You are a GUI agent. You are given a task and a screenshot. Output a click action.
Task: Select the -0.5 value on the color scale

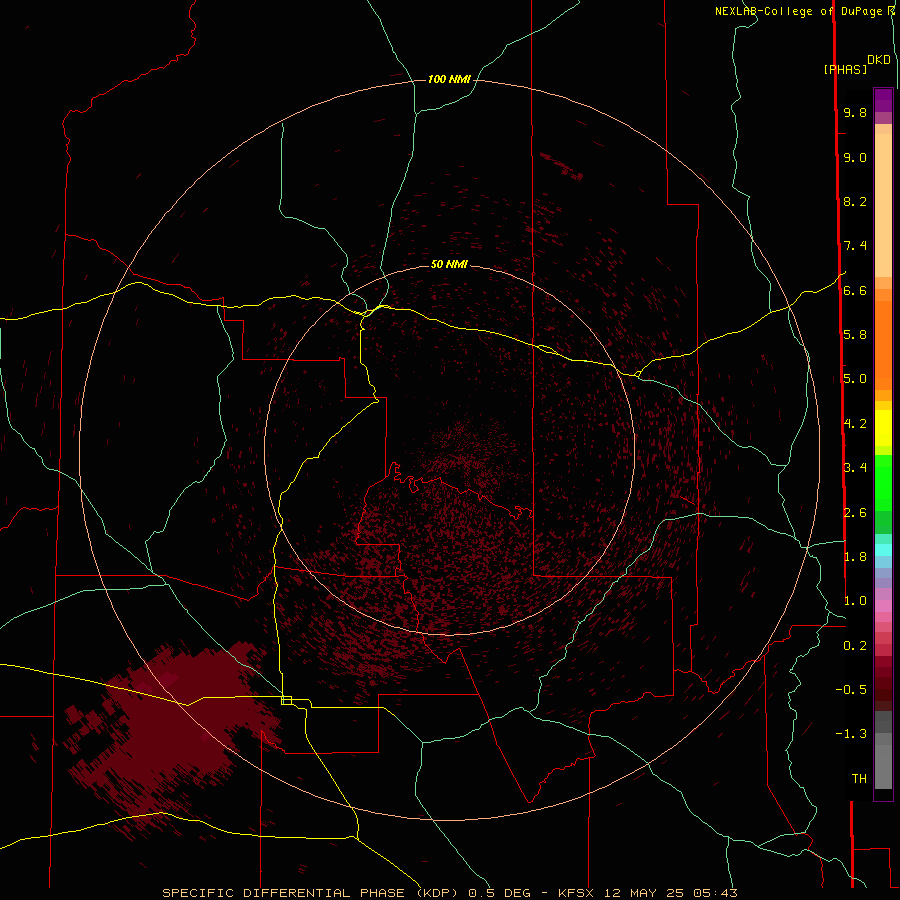tap(851, 690)
